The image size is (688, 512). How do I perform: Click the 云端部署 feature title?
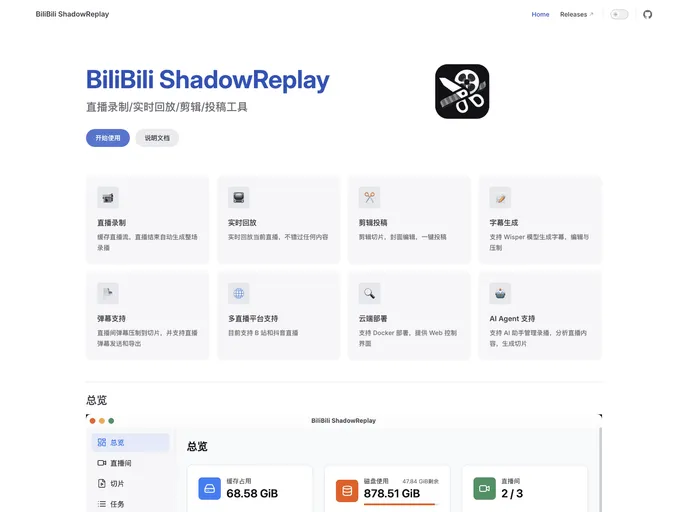373,319
